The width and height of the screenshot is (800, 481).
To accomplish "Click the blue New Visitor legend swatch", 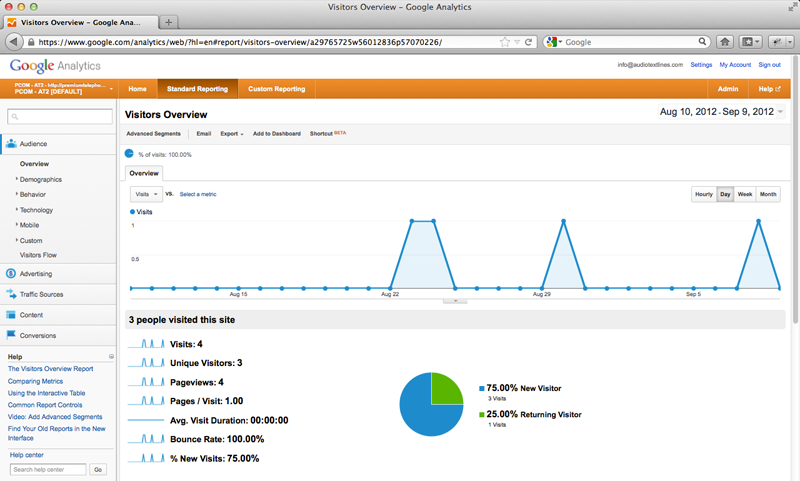I will (x=482, y=389).
